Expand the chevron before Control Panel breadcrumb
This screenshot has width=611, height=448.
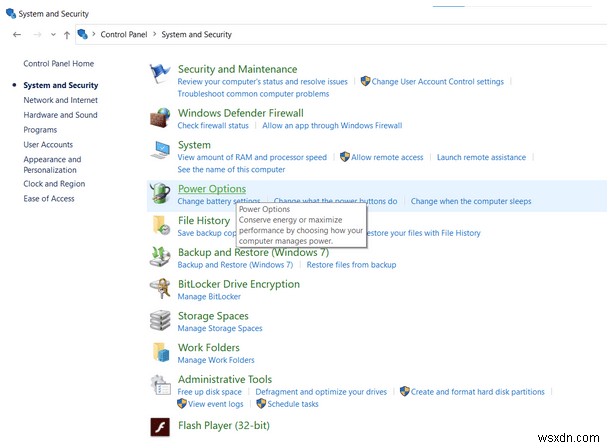click(x=94, y=34)
